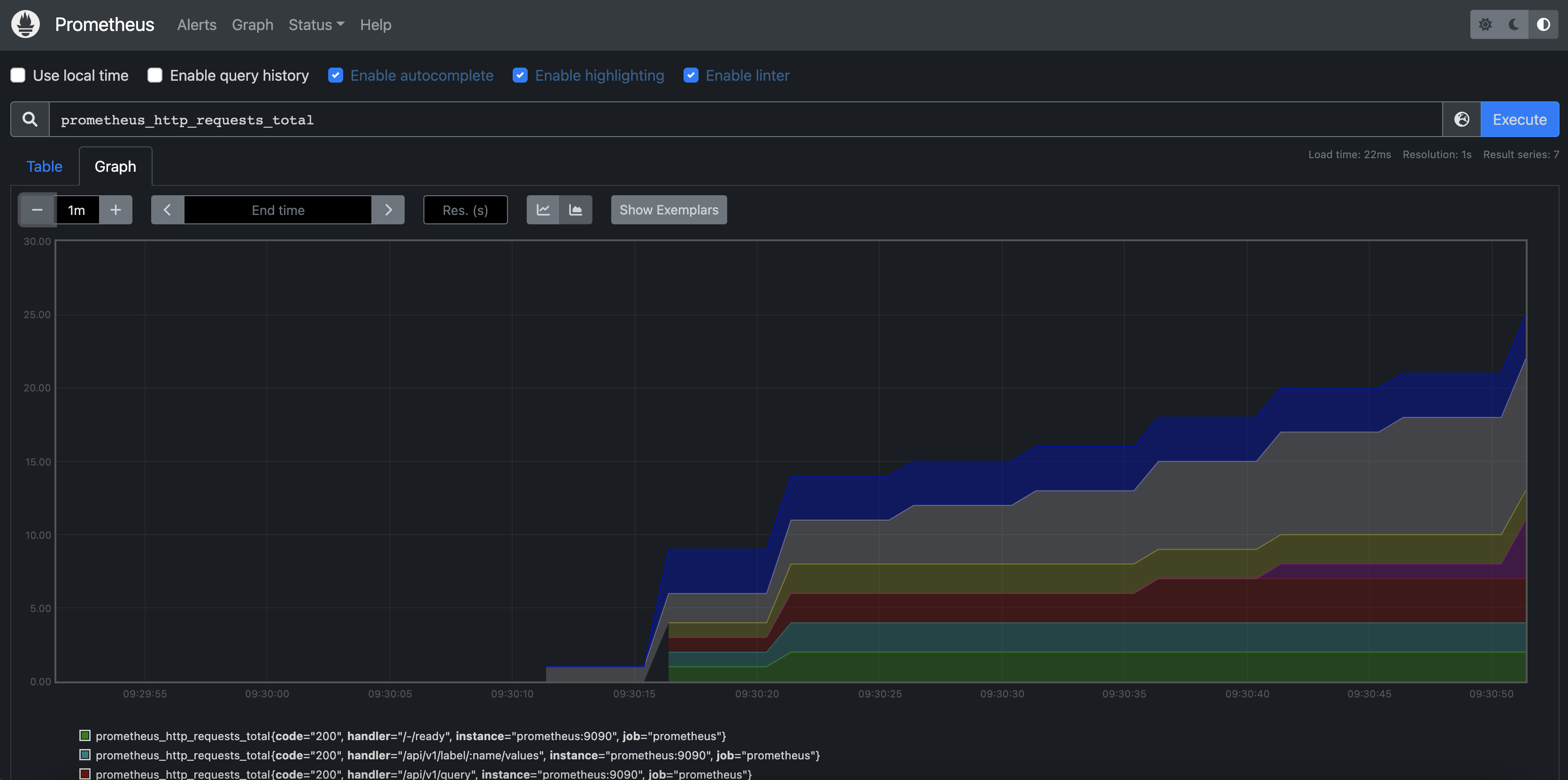Click the Prometheus flame logo
The width and height of the screenshot is (1568, 780).
[25, 24]
